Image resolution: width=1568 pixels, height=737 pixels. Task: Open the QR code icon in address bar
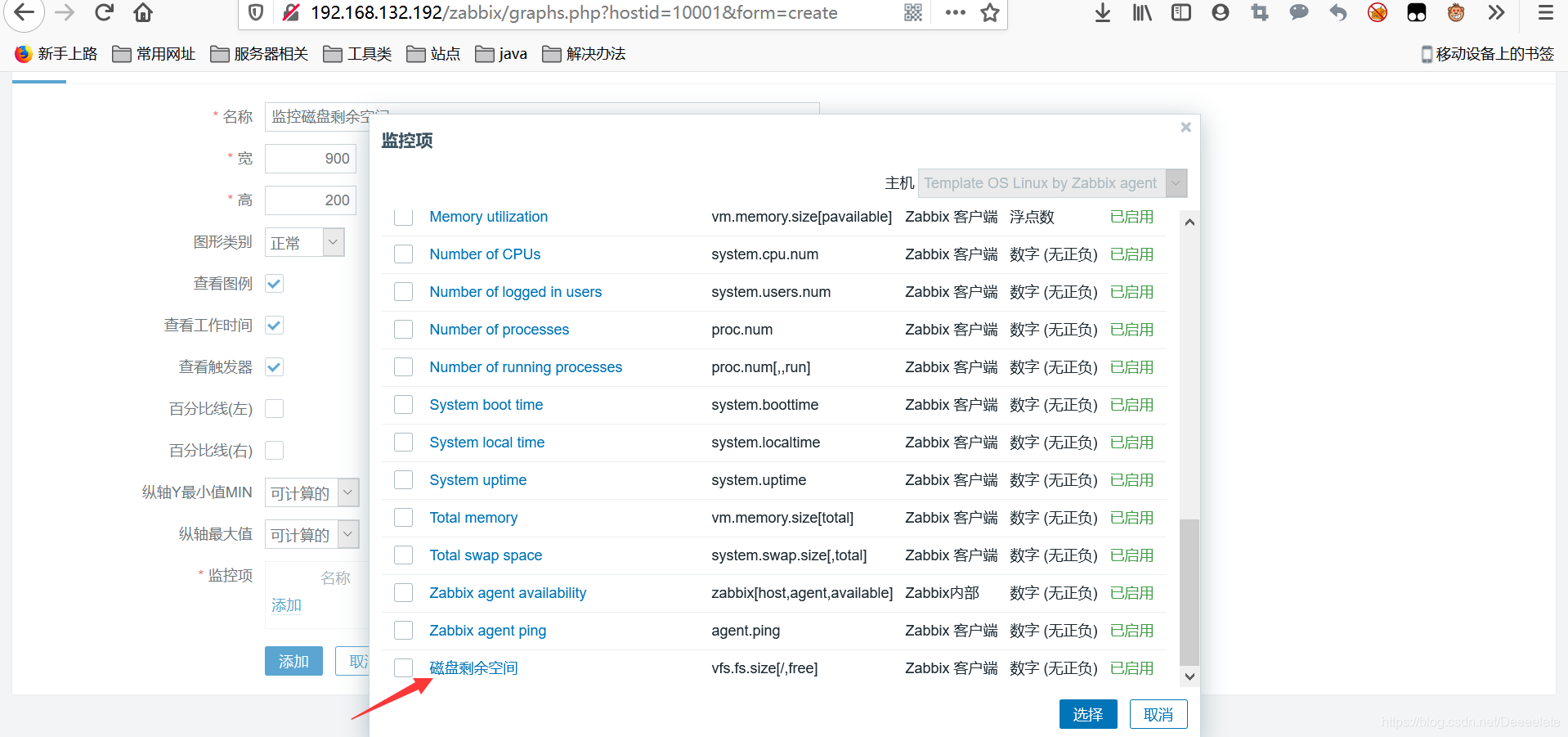(913, 12)
